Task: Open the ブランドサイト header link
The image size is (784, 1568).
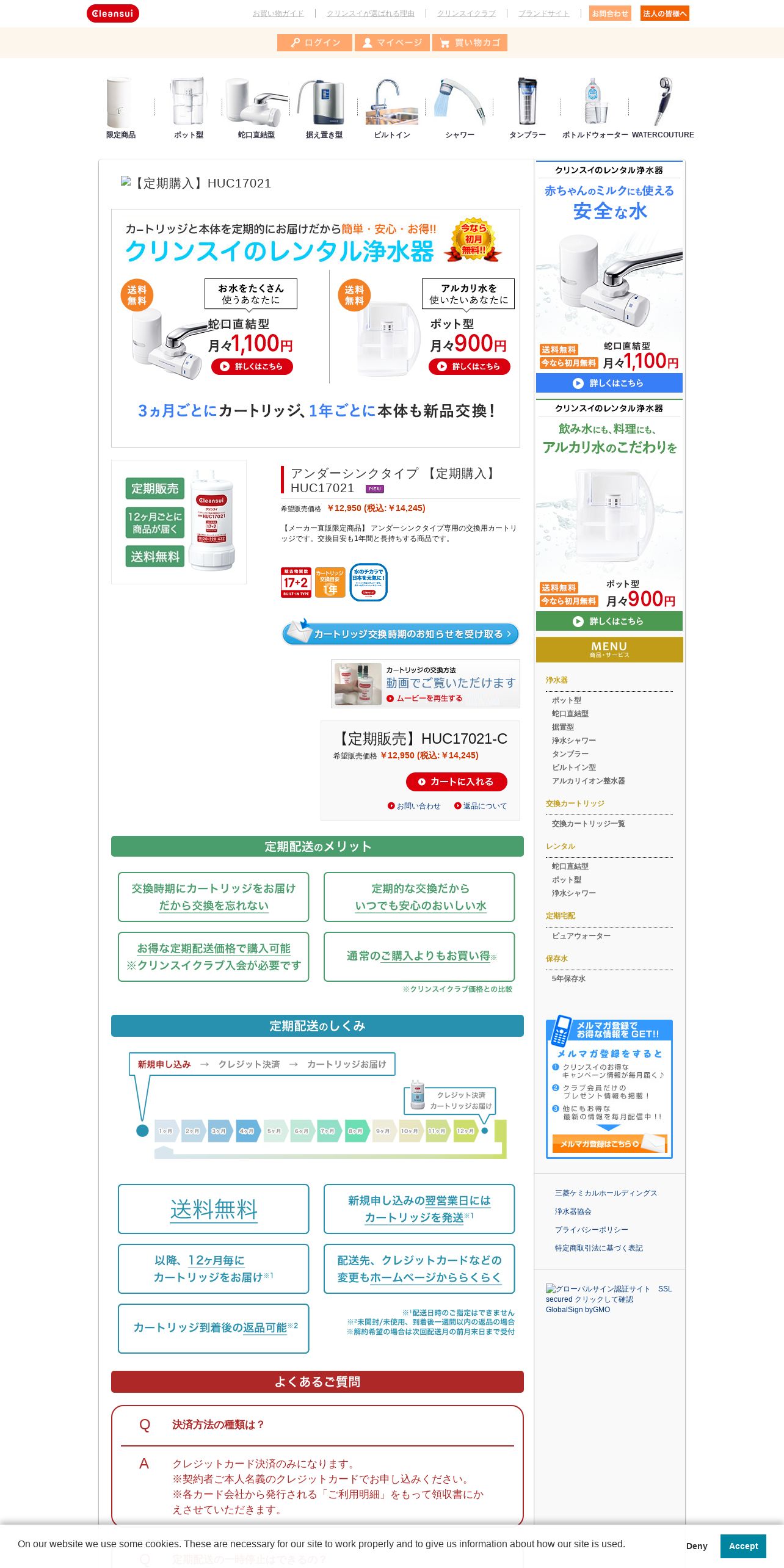Action: pos(544,13)
